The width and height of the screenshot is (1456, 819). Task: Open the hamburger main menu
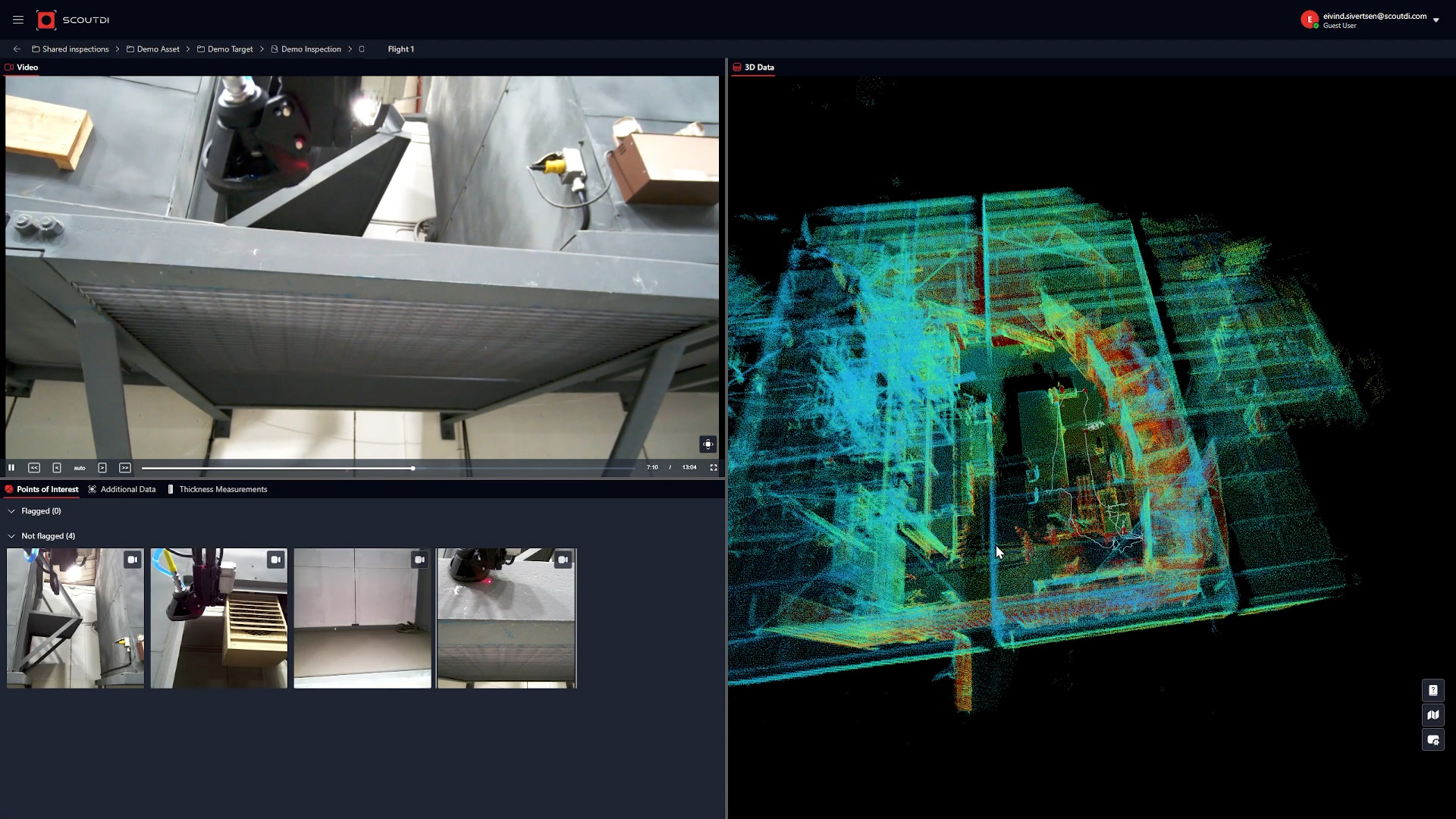point(18,20)
